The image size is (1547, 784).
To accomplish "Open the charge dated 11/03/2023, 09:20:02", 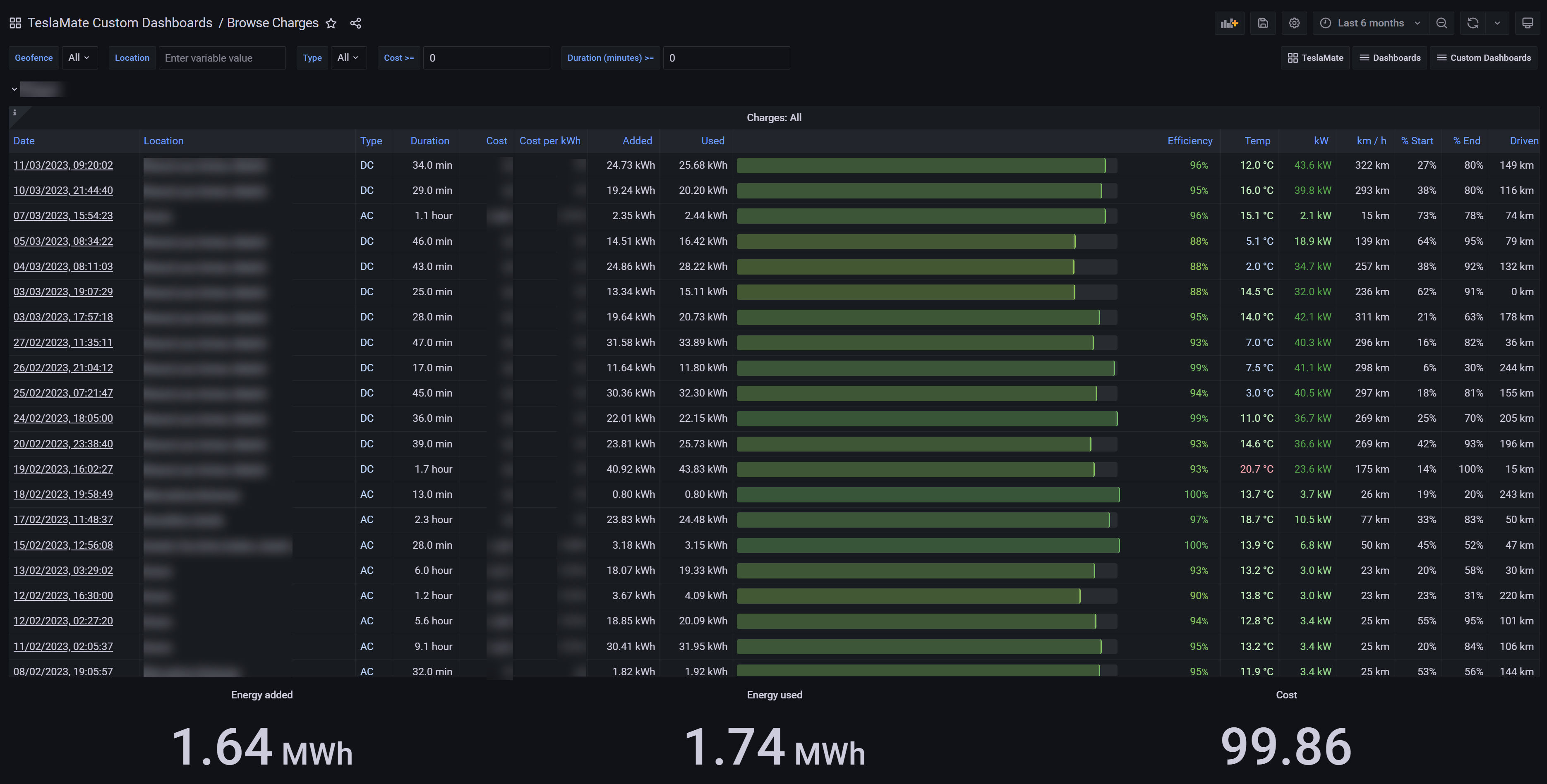I will [63, 165].
